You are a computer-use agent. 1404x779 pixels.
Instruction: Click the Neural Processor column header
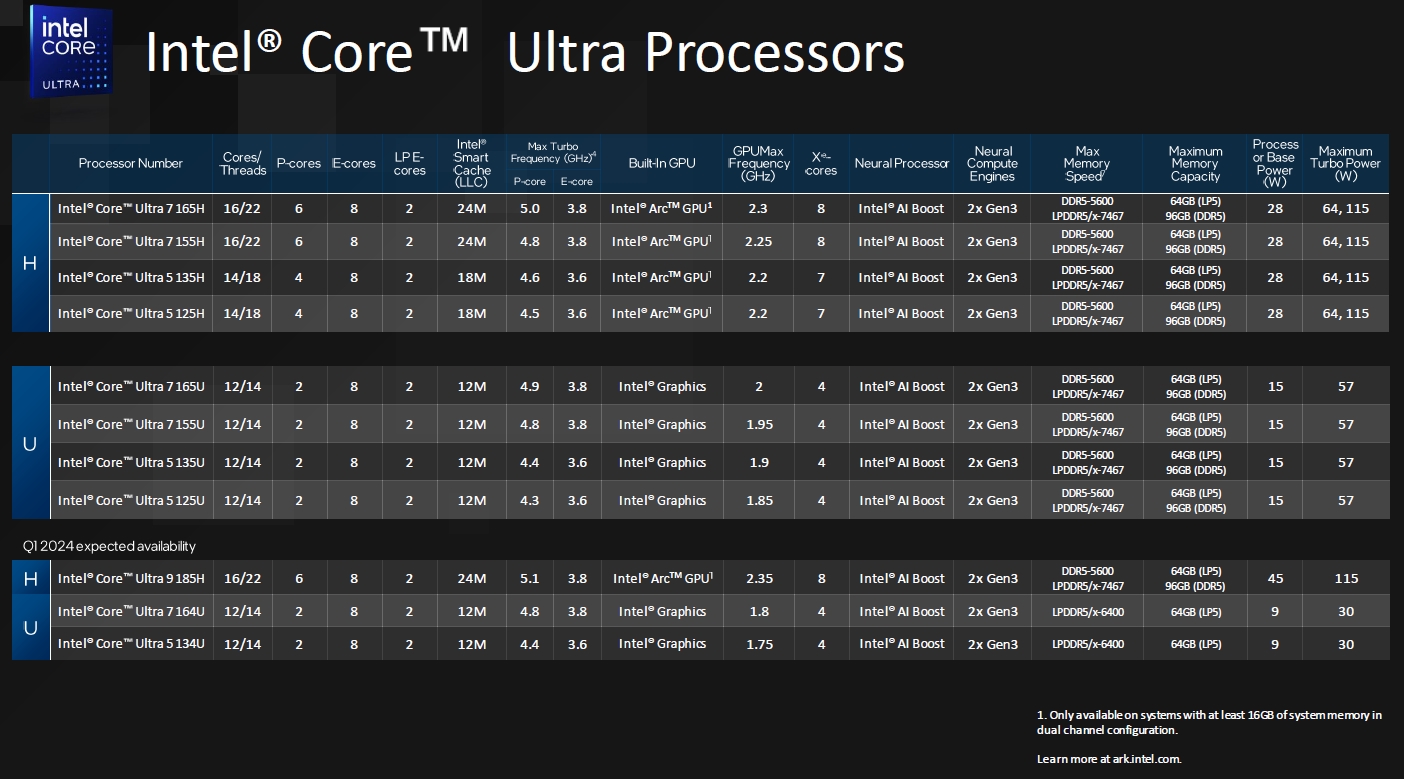pos(901,163)
